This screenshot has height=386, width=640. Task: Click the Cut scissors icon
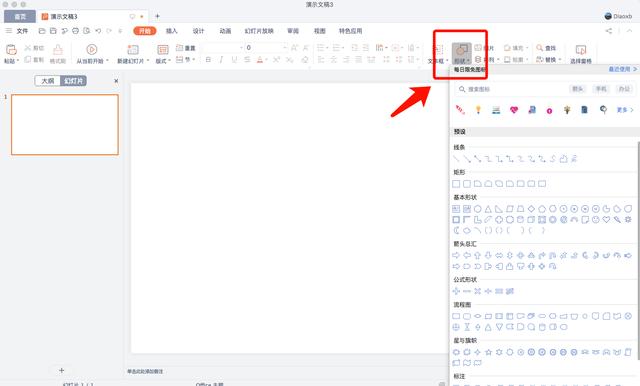coord(28,48)
